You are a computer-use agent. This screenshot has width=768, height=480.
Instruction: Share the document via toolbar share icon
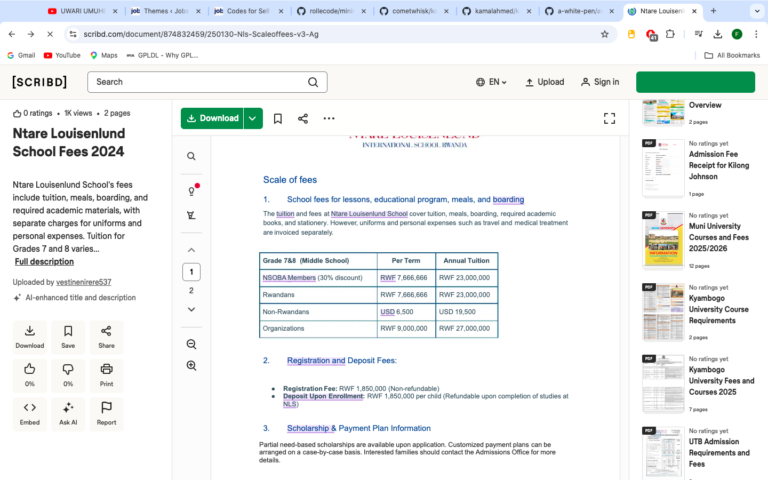[x=303, y=119]
